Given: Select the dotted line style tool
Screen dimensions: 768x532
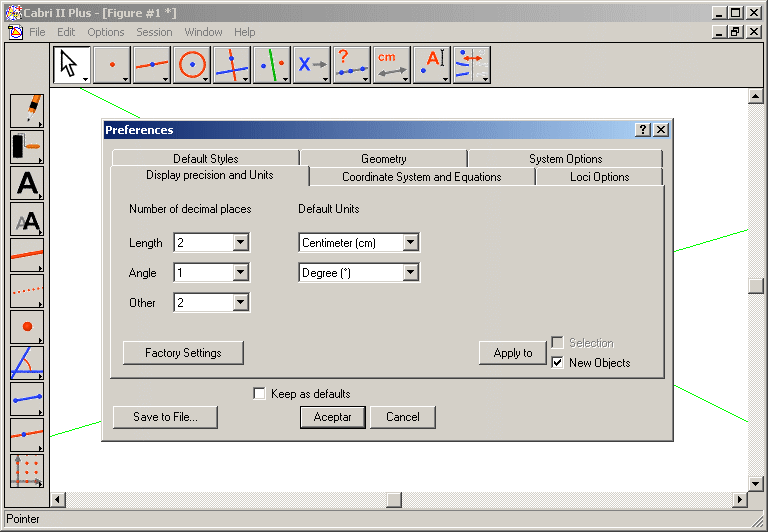Looking at the screenshot, I should click(x=27, y=291).
